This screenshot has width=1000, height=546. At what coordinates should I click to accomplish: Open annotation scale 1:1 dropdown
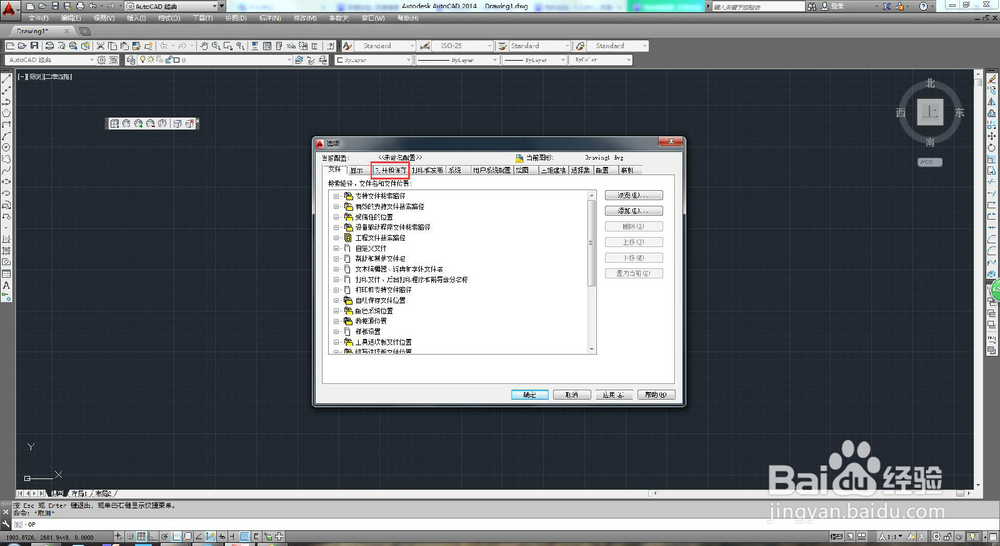pos(891,536)
